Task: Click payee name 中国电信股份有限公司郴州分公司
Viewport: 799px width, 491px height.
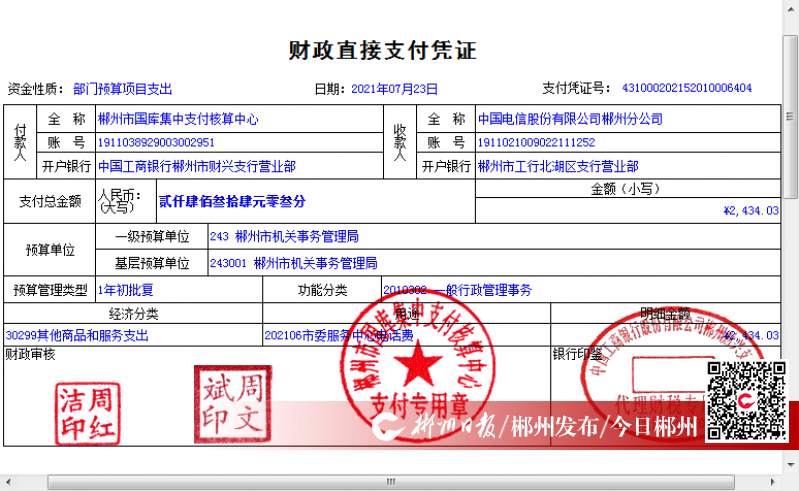Action: coord(570,119)
